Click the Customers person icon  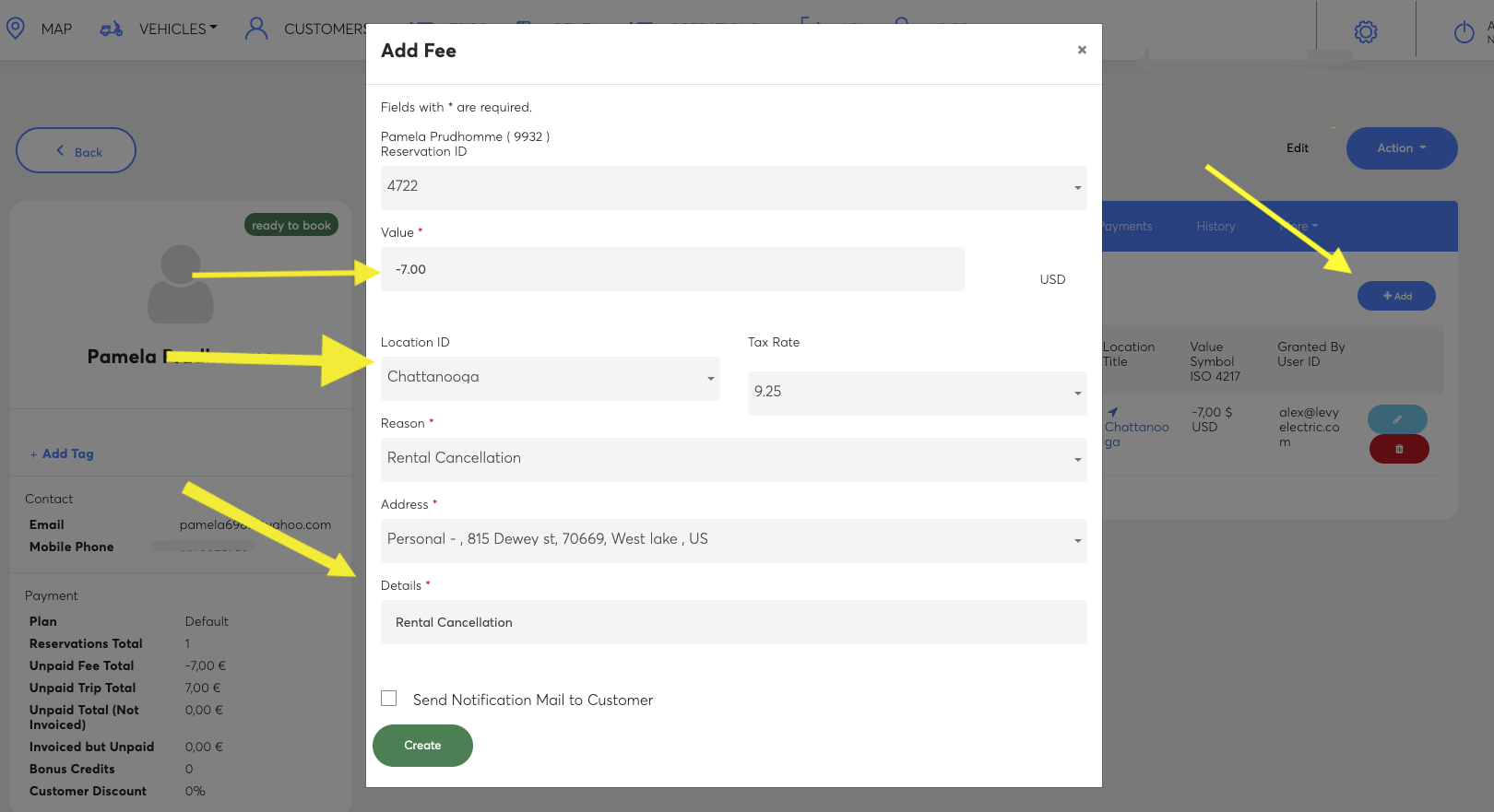tap(256, 29)
